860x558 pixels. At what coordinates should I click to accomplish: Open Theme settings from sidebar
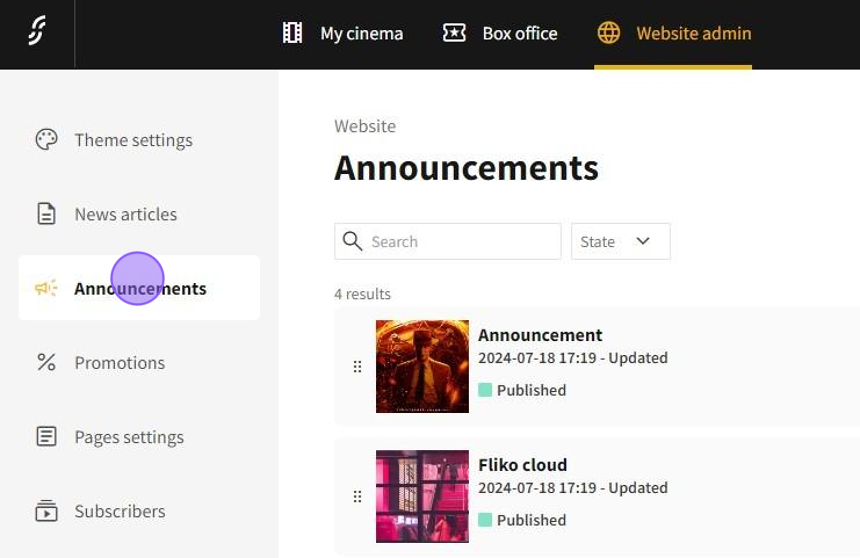click(x=133, y=140)
